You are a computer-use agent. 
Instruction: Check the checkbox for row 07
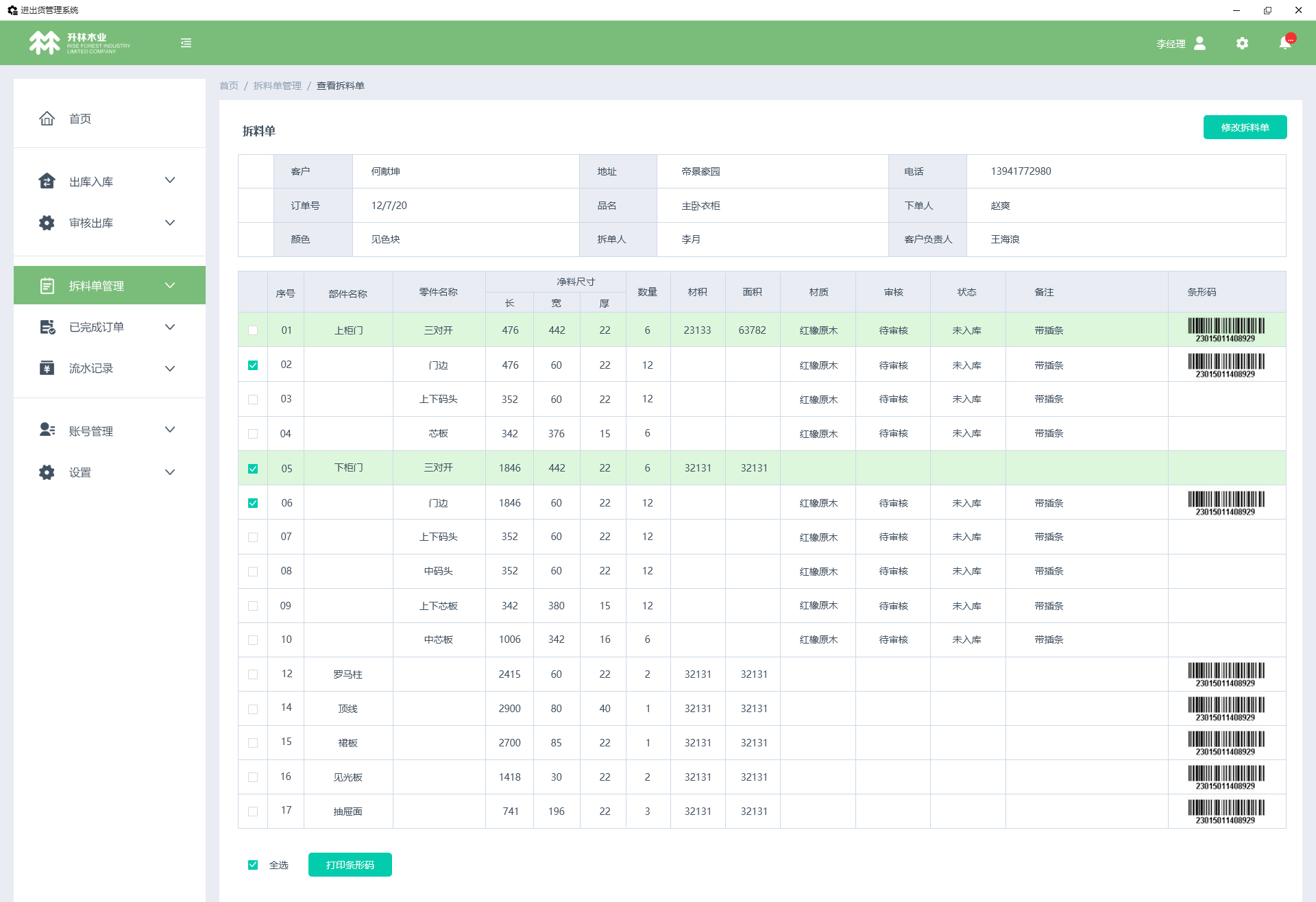[253, 537]
